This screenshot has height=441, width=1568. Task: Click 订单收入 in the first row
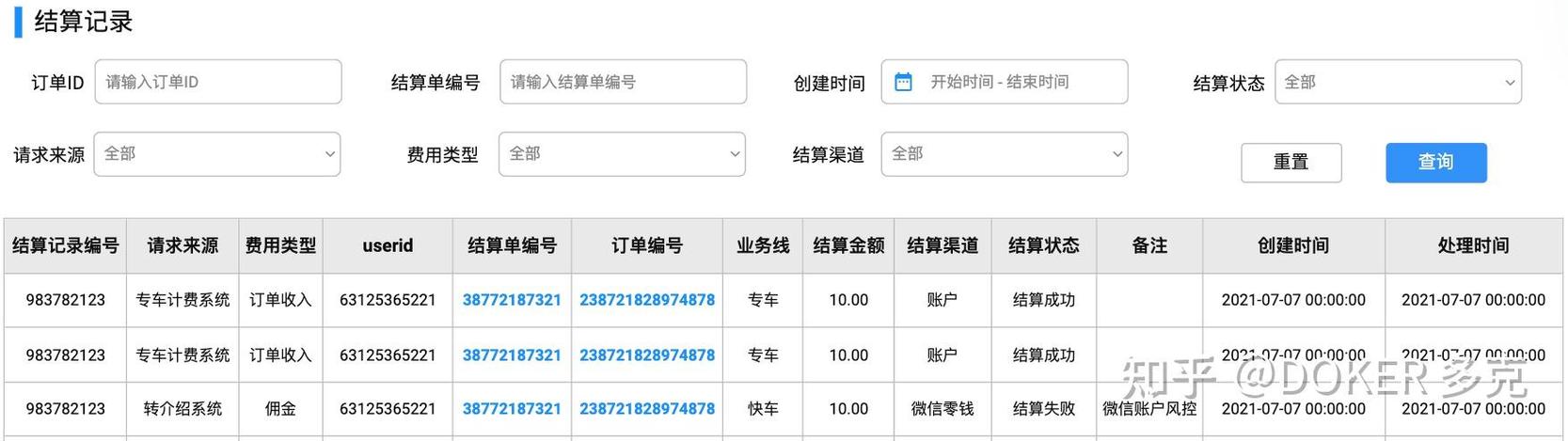click(x=280, y=300)
